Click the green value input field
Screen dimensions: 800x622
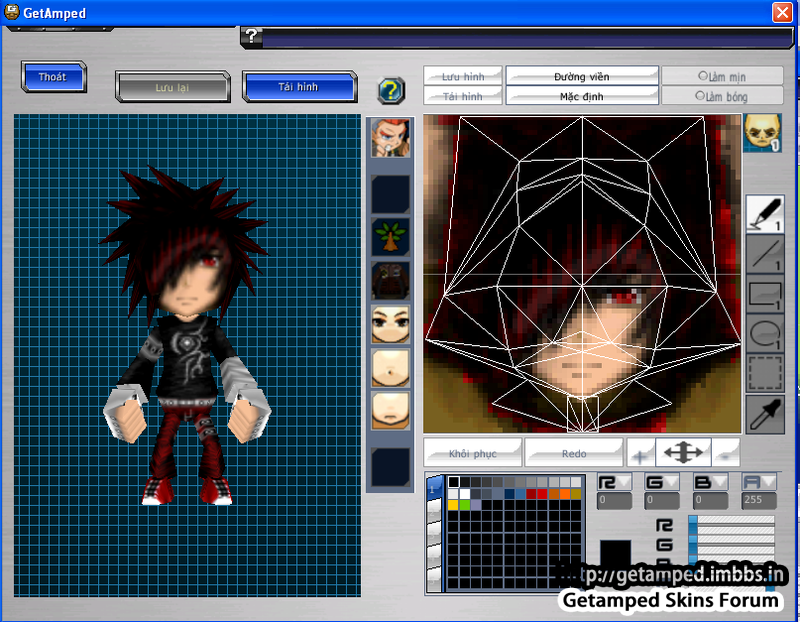tap(662, 501)
